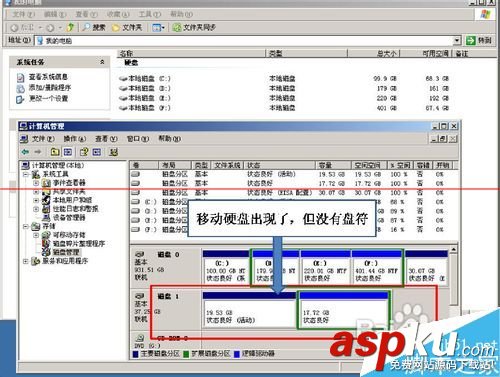500x377 pixels.
Task: Click the 转到 Go button
Action: pyautogui.click(x=479, y=41)
